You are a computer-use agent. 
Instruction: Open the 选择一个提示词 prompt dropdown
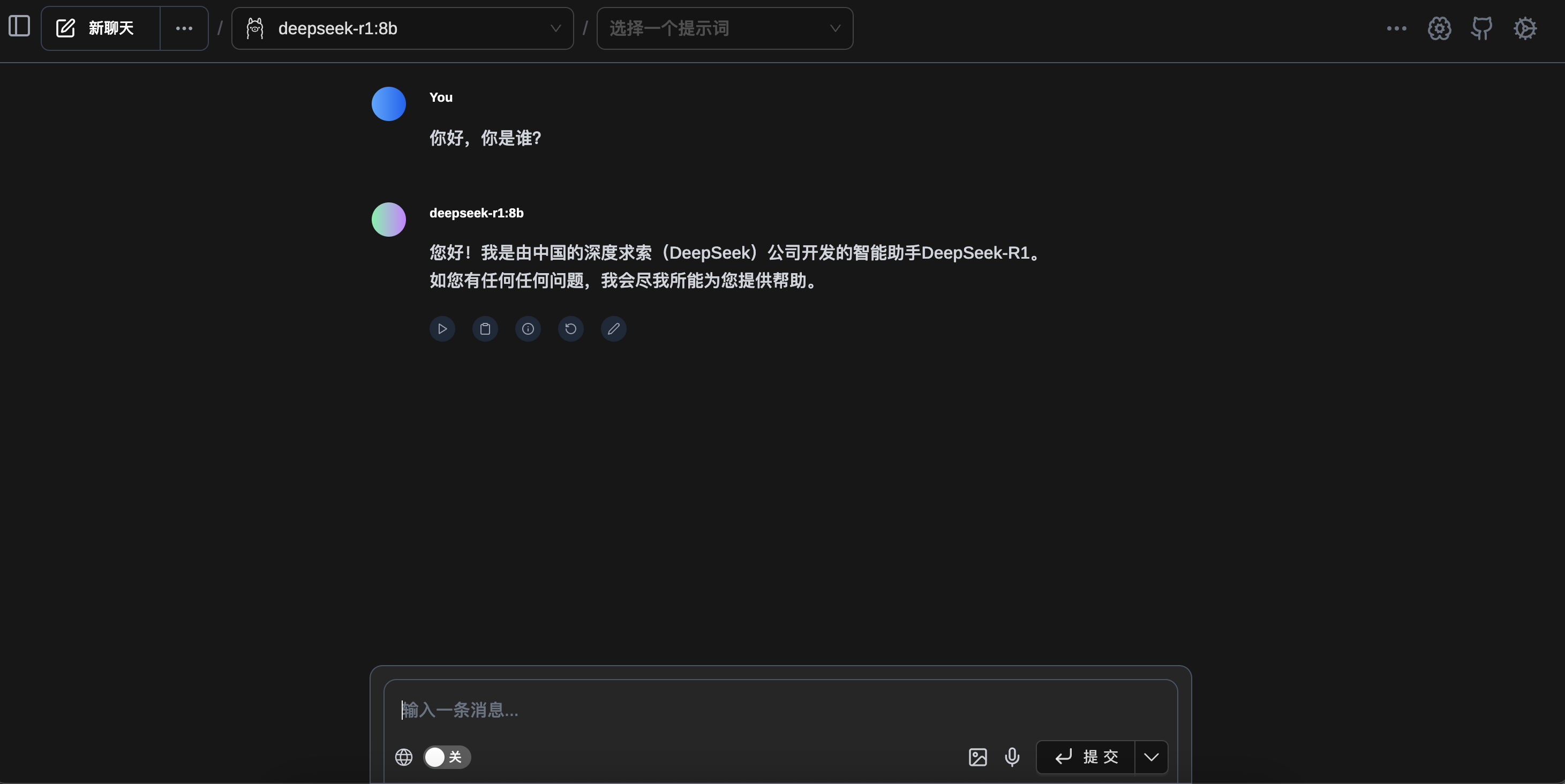(724, 28)
